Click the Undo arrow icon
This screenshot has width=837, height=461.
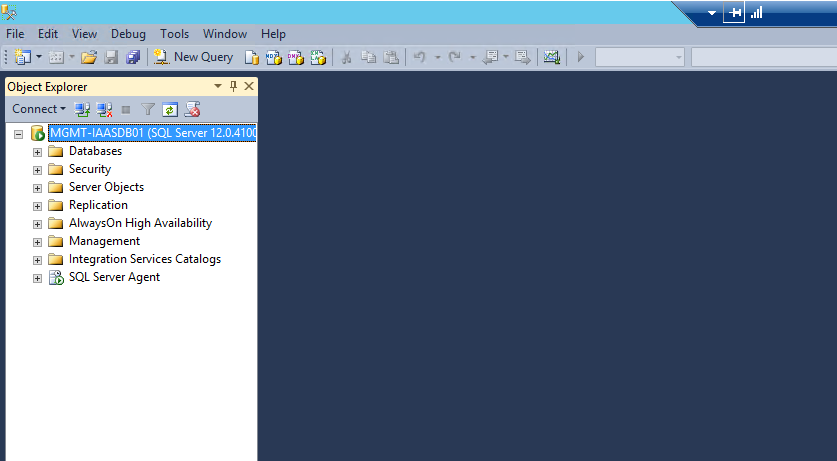point(420,57)
